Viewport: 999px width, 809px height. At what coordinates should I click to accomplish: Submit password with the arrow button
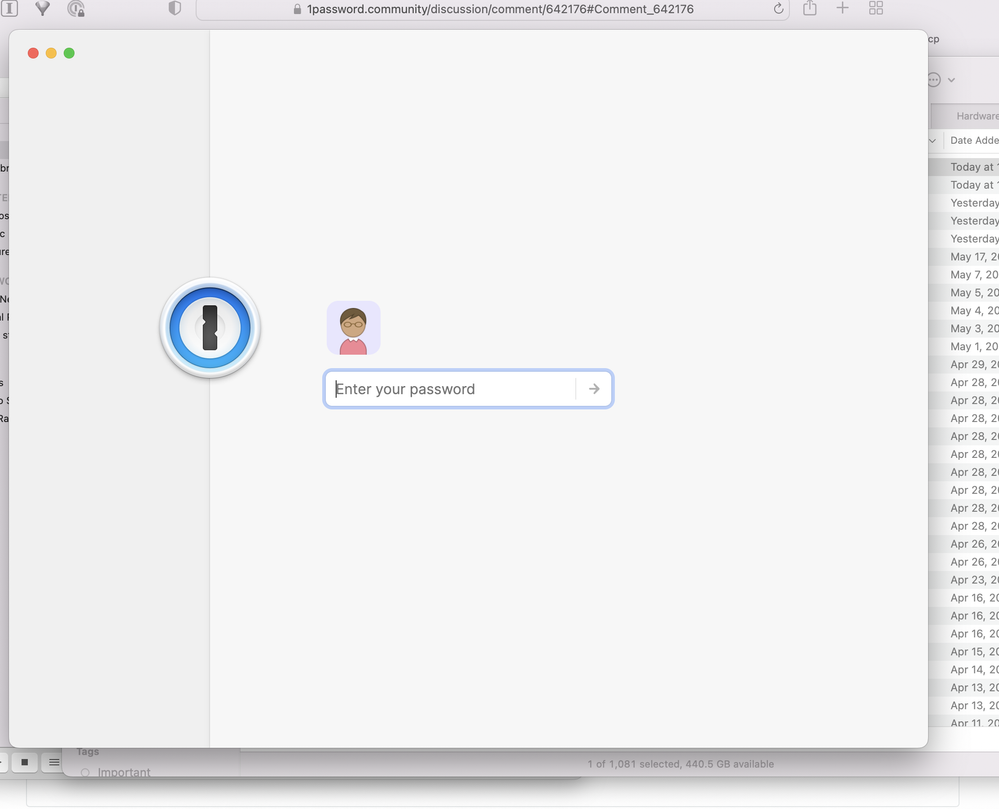click(594, 389)
